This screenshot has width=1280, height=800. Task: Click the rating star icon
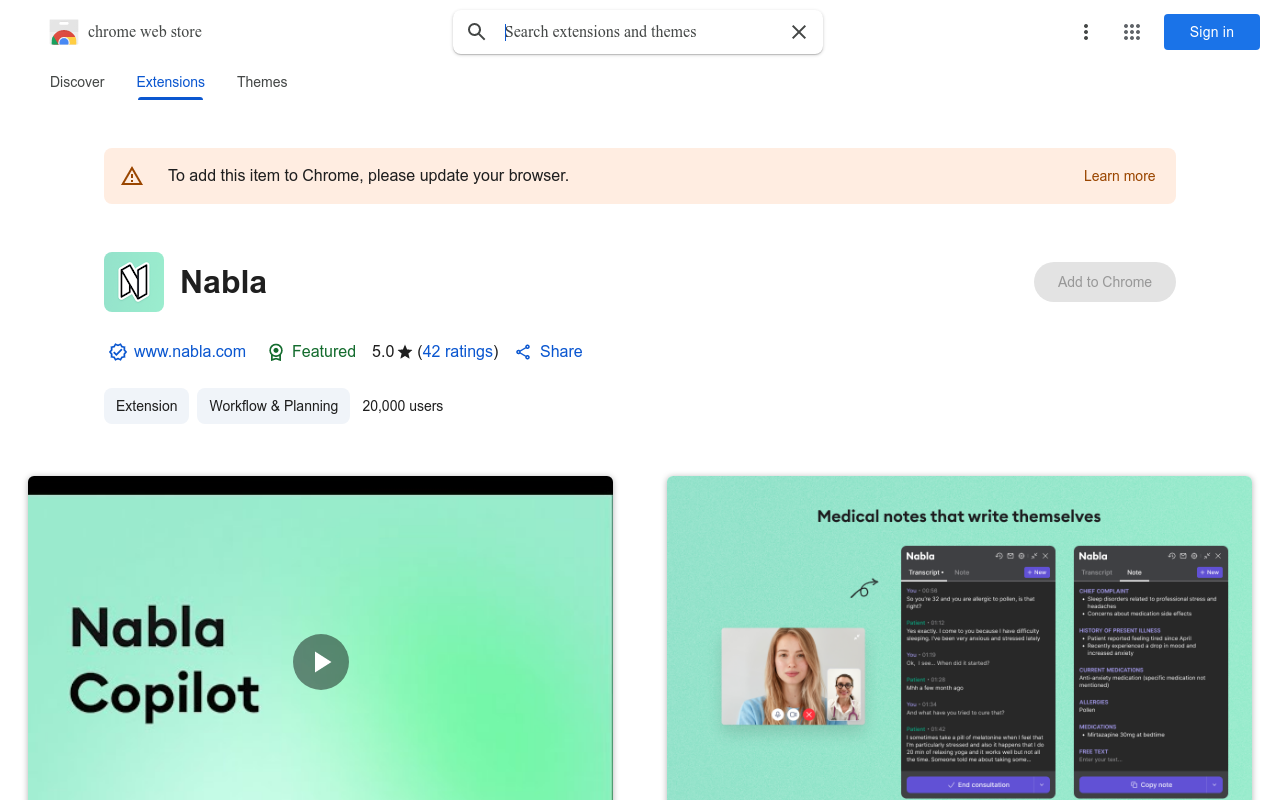click(x=405, y=352)
